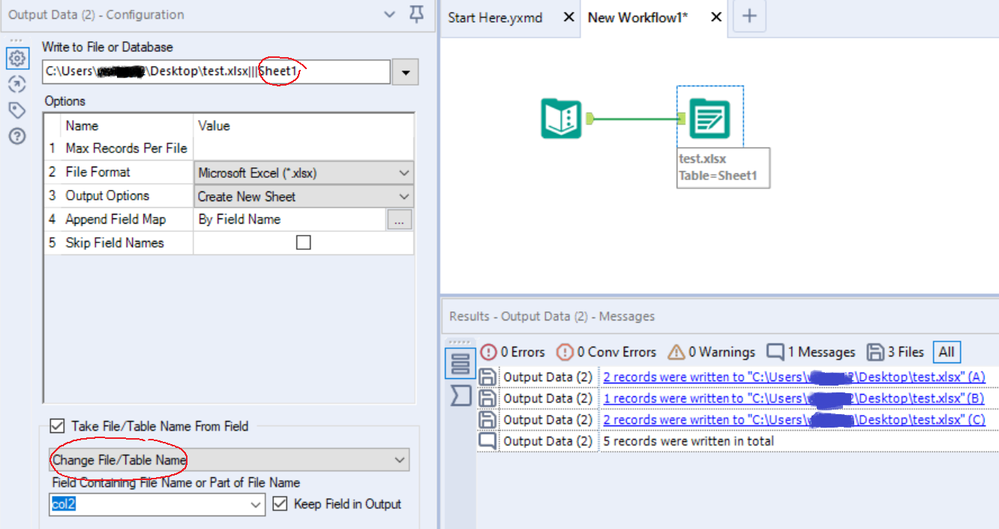This screenshot has width=999, height=529.
Task: Click the Output Data input anchor
Action: pos(682,118)
